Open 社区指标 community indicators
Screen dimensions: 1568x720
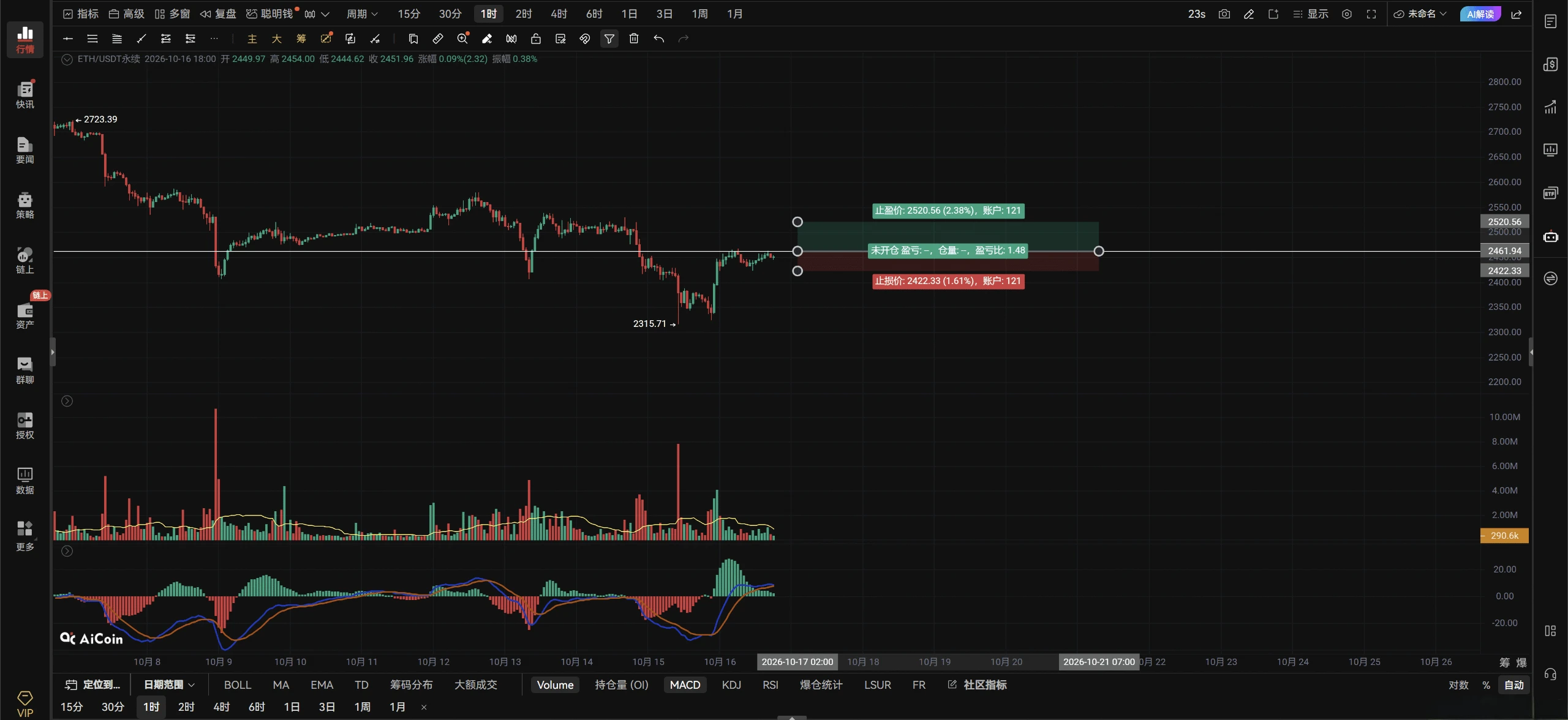click(x=978, y=684)
